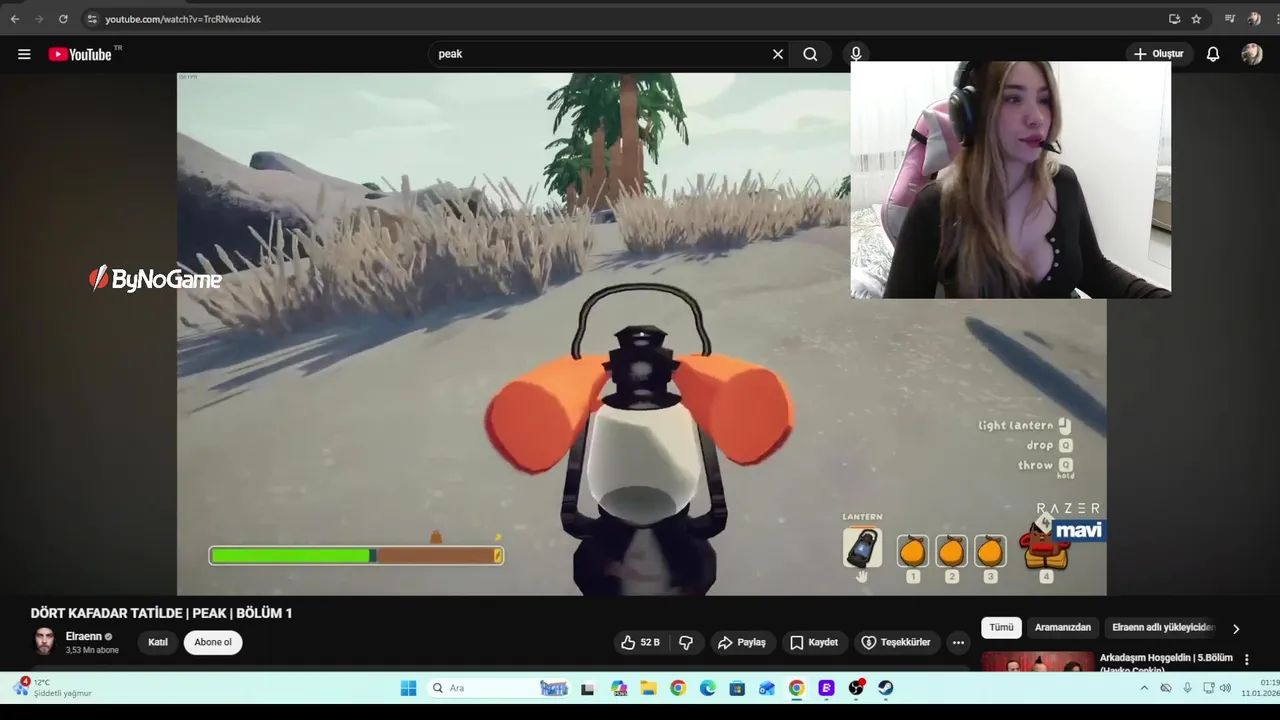The width and height of the screenshot is (1280, 720).
Task: Open YouTube account avatar menu
Action: [1252, 54]
